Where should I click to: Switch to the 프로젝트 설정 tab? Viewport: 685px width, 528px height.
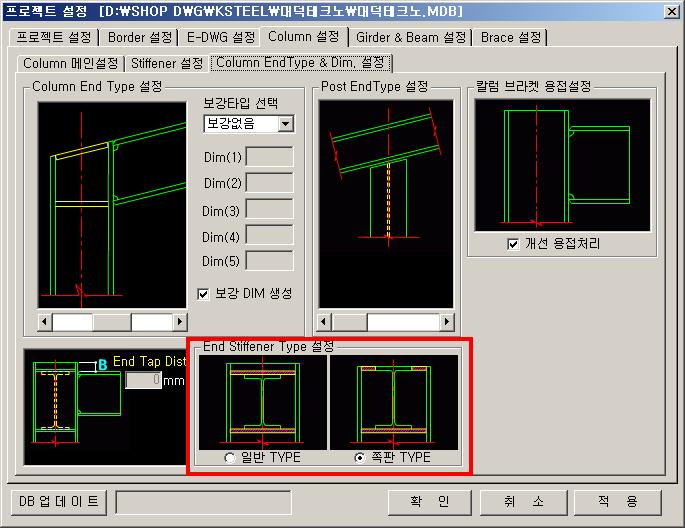54,38
